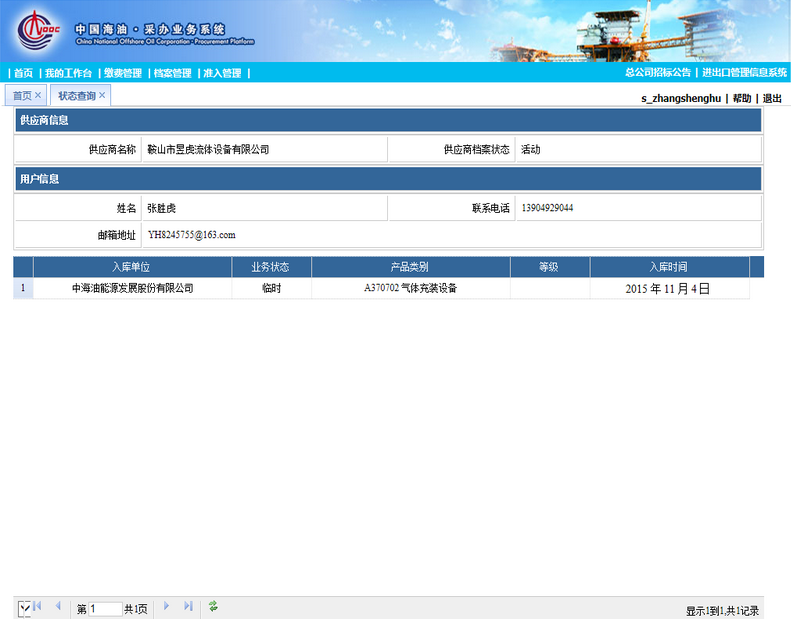The height and width of the screenshot is (619, 791).
Task: Click the 临时 status cell
Action: coord(271,288)
